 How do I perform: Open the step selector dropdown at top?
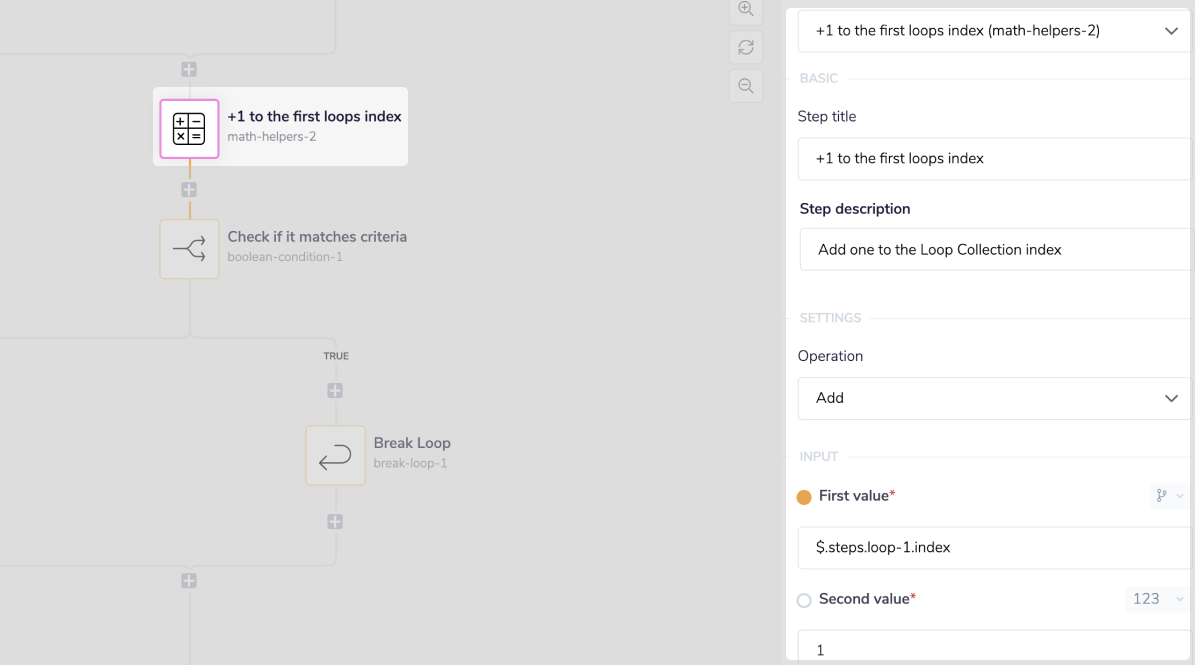[x=993, y=31]
